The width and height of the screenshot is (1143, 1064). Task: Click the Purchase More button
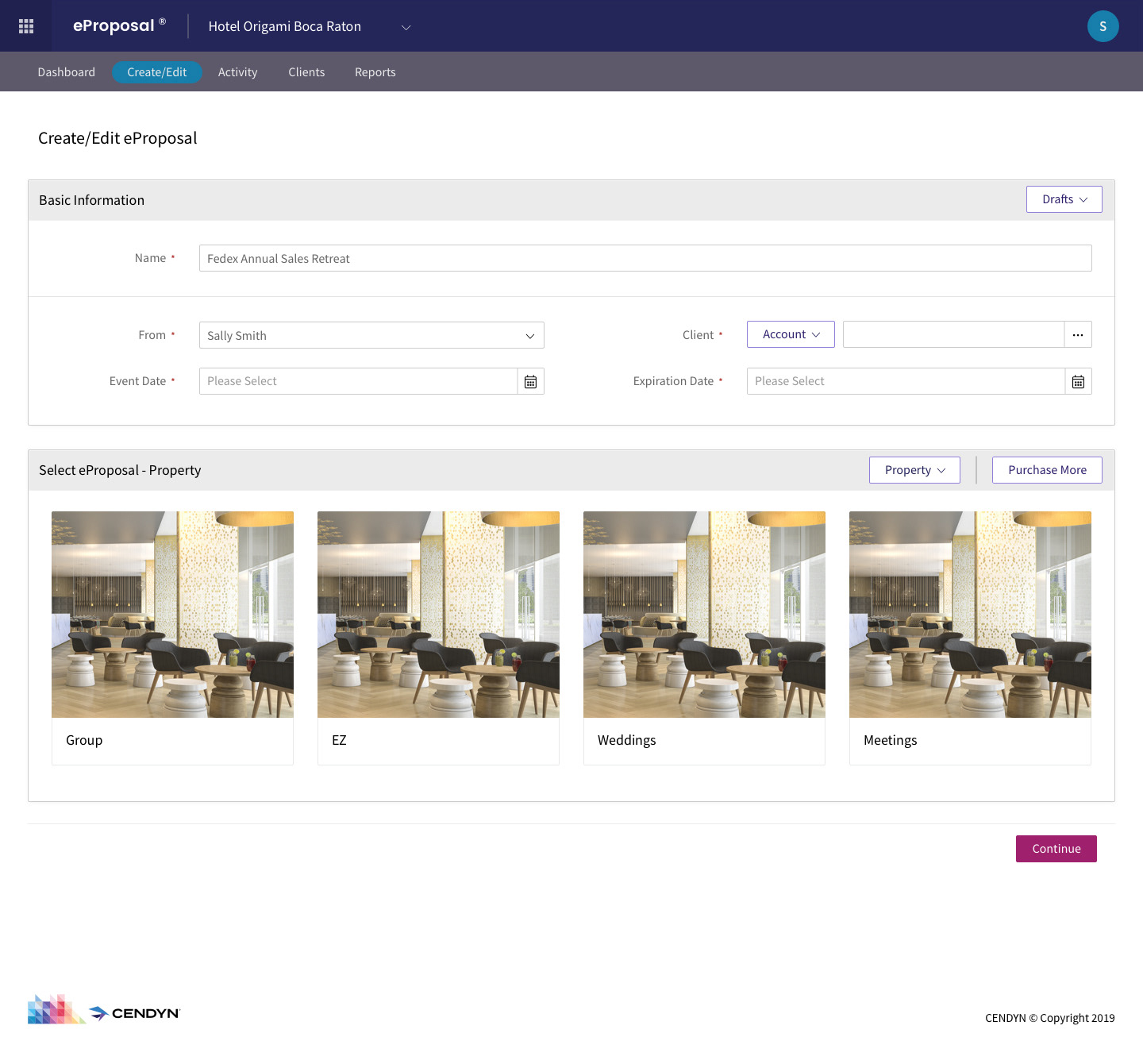coord(1047,470)
